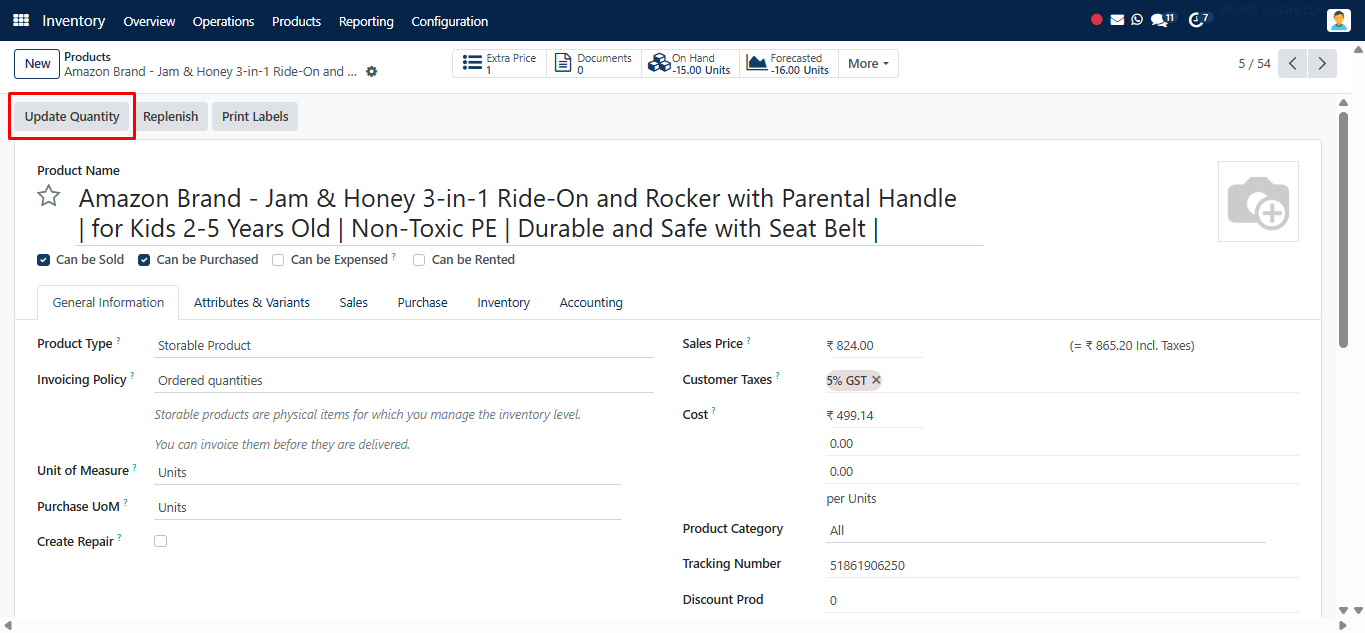Click the gear icon beside product breadcrumb

(372, 72)
